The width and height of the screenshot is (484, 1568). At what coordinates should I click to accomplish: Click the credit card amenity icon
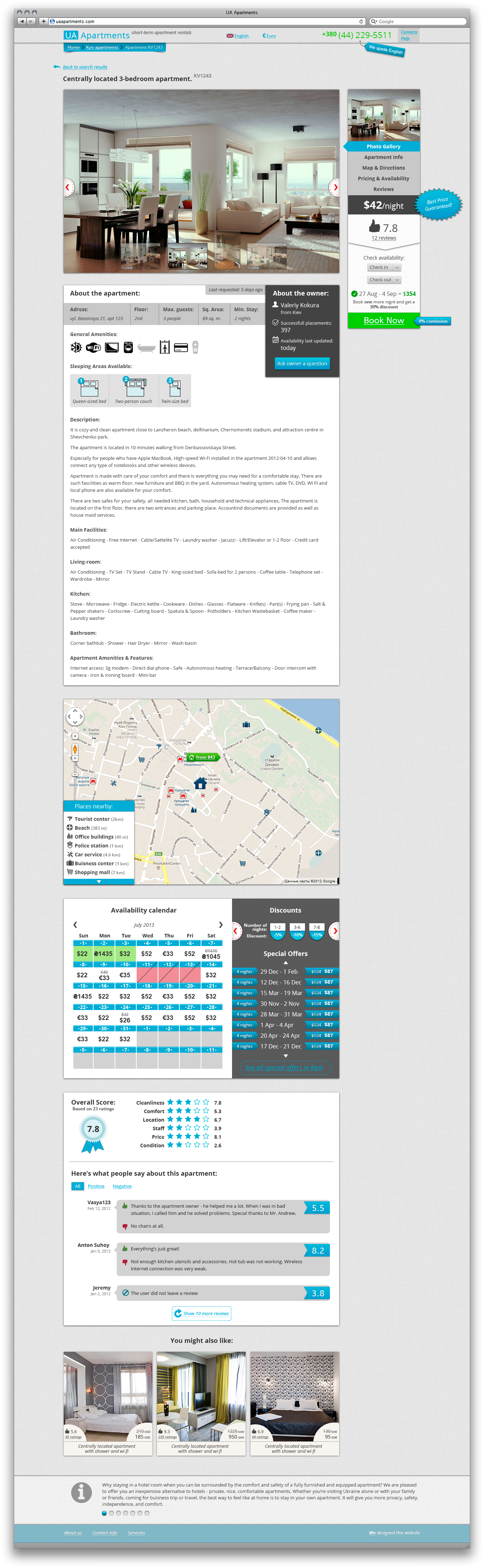pos(180,347)
